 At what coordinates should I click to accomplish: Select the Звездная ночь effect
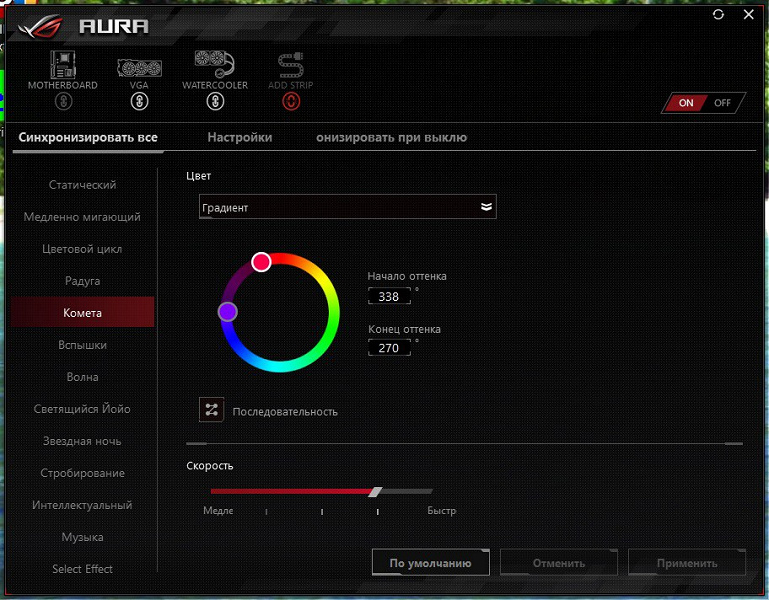click(x=82, y=441)
